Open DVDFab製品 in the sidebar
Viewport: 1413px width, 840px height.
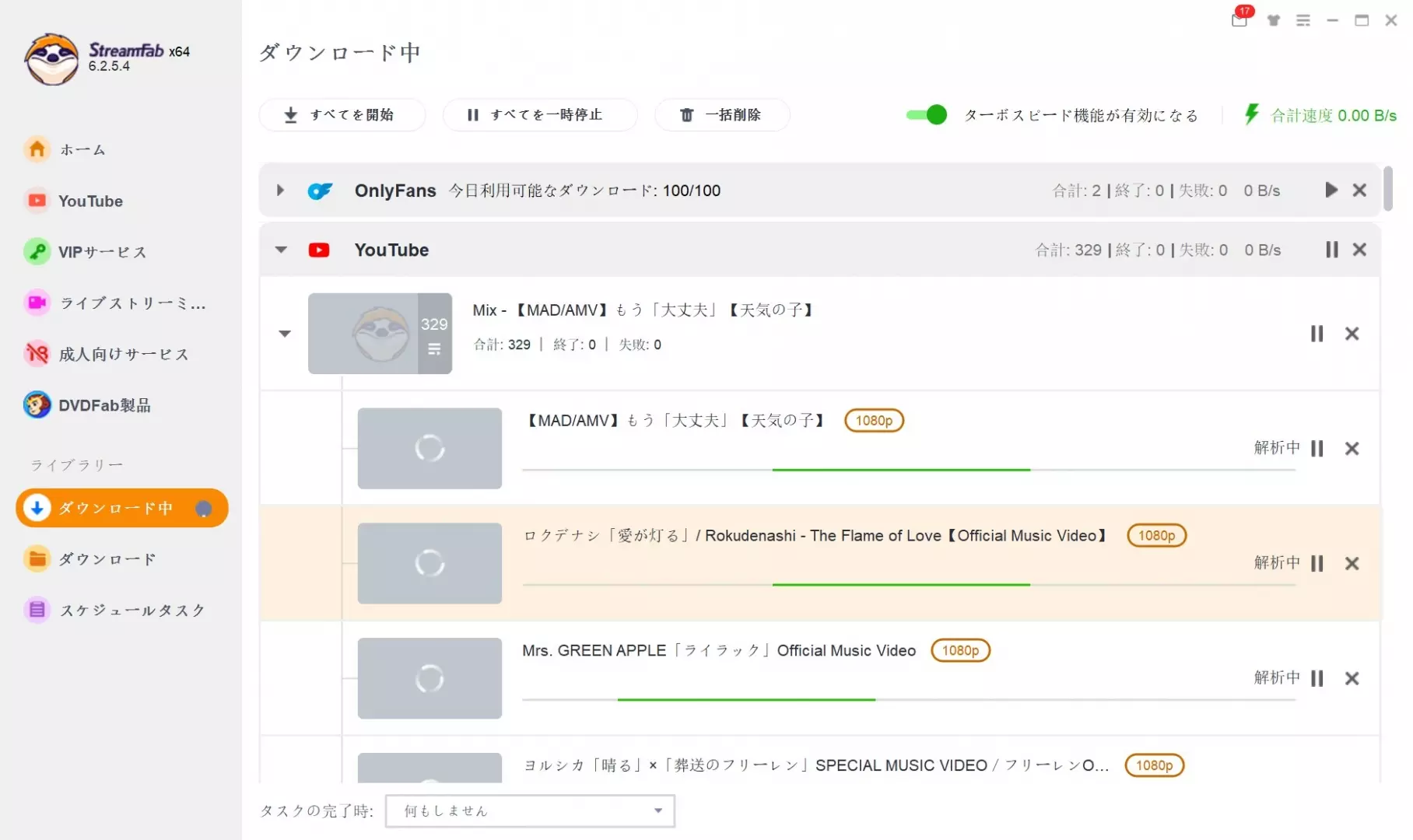tap(88, 405)
